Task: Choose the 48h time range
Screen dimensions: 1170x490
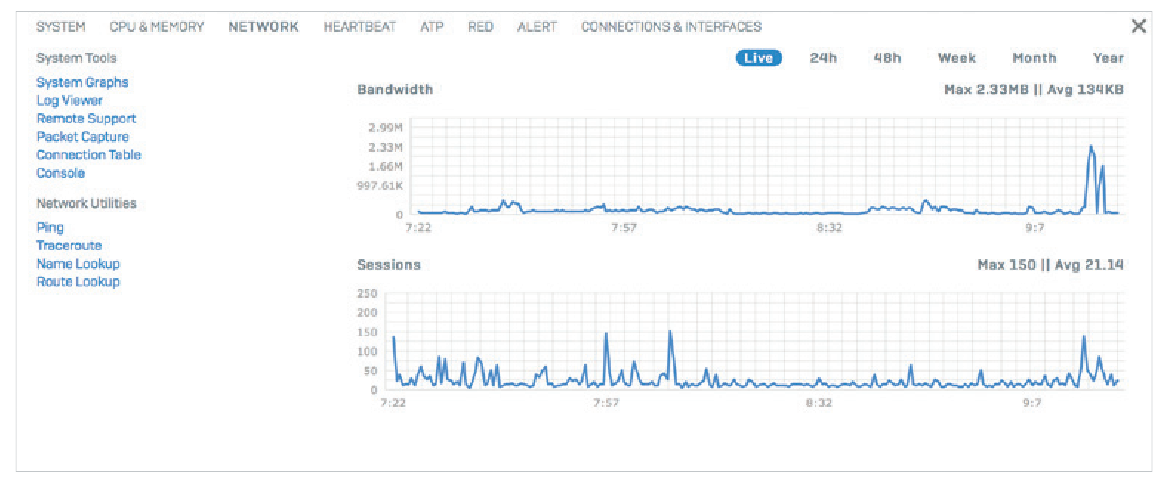Action: [x=888, y=58]
